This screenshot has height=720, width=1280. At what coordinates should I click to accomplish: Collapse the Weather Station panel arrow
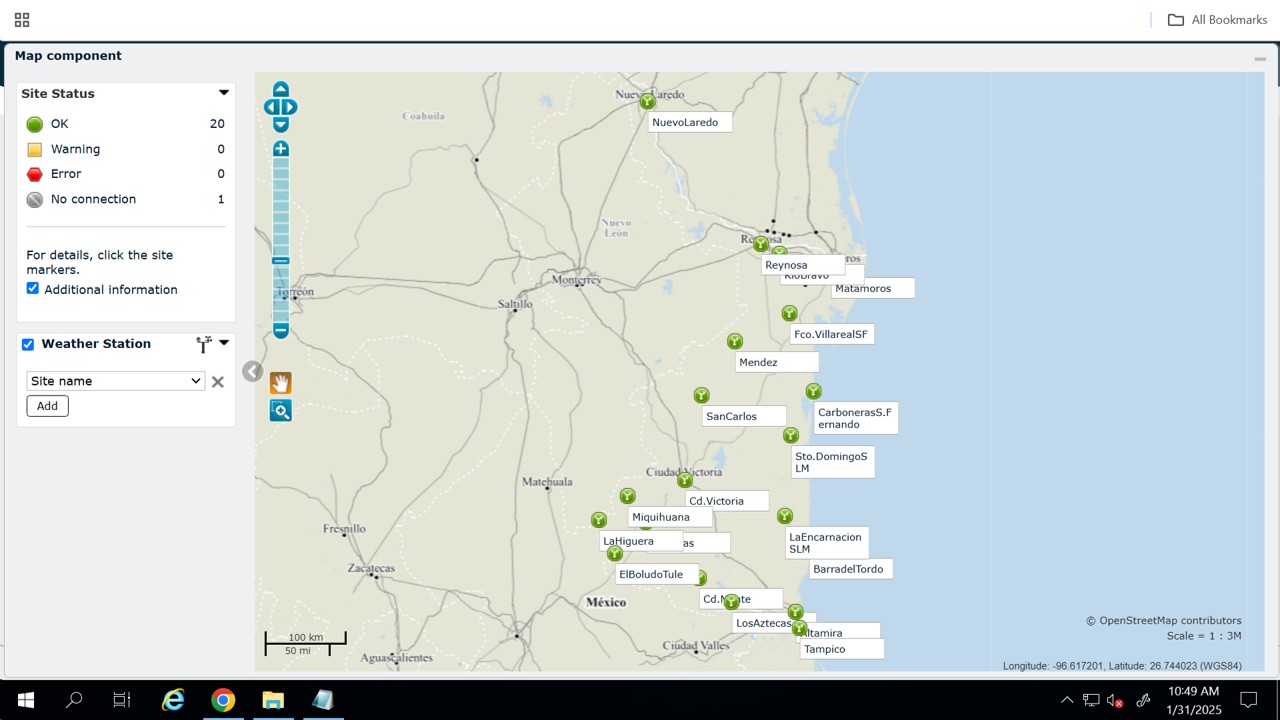click(x=224, y=343)
